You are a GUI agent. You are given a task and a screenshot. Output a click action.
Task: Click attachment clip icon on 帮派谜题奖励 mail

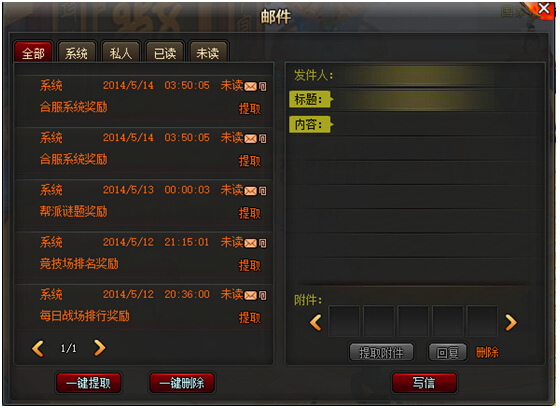262,191
